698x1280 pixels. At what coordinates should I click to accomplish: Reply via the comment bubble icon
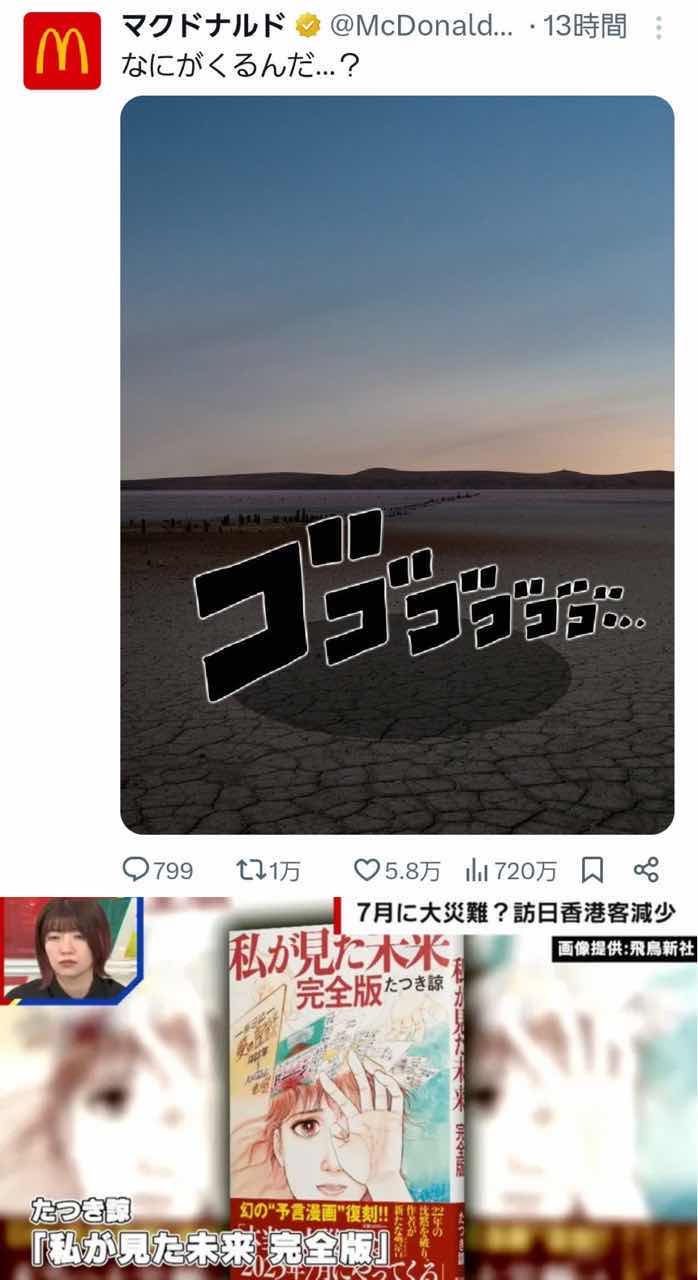point(135,870)
